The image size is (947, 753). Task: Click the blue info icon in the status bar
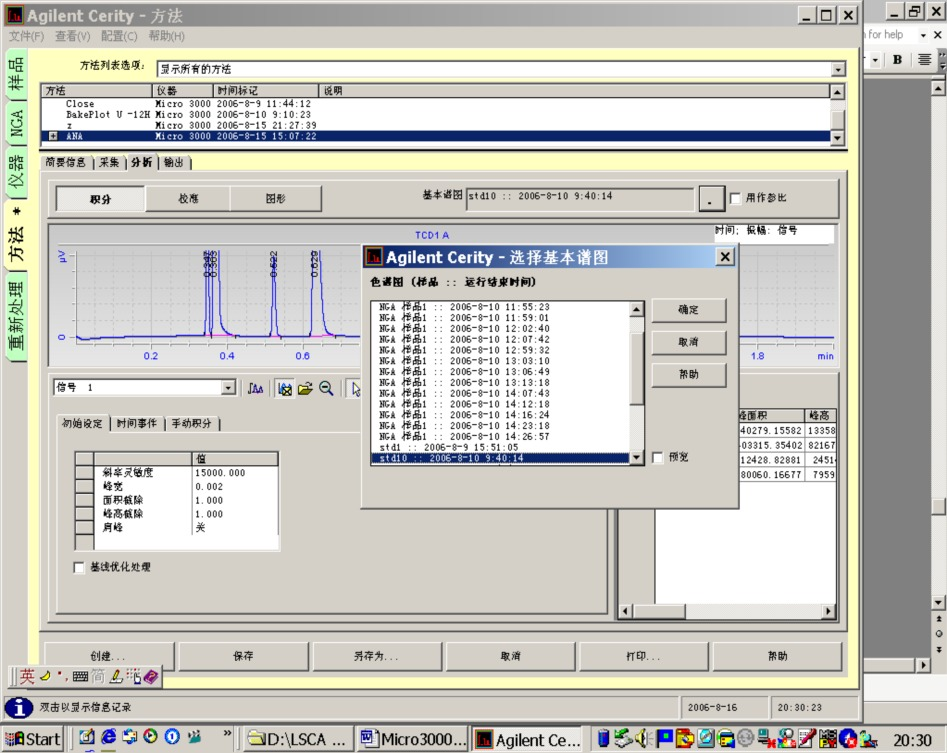coord(19,707)
